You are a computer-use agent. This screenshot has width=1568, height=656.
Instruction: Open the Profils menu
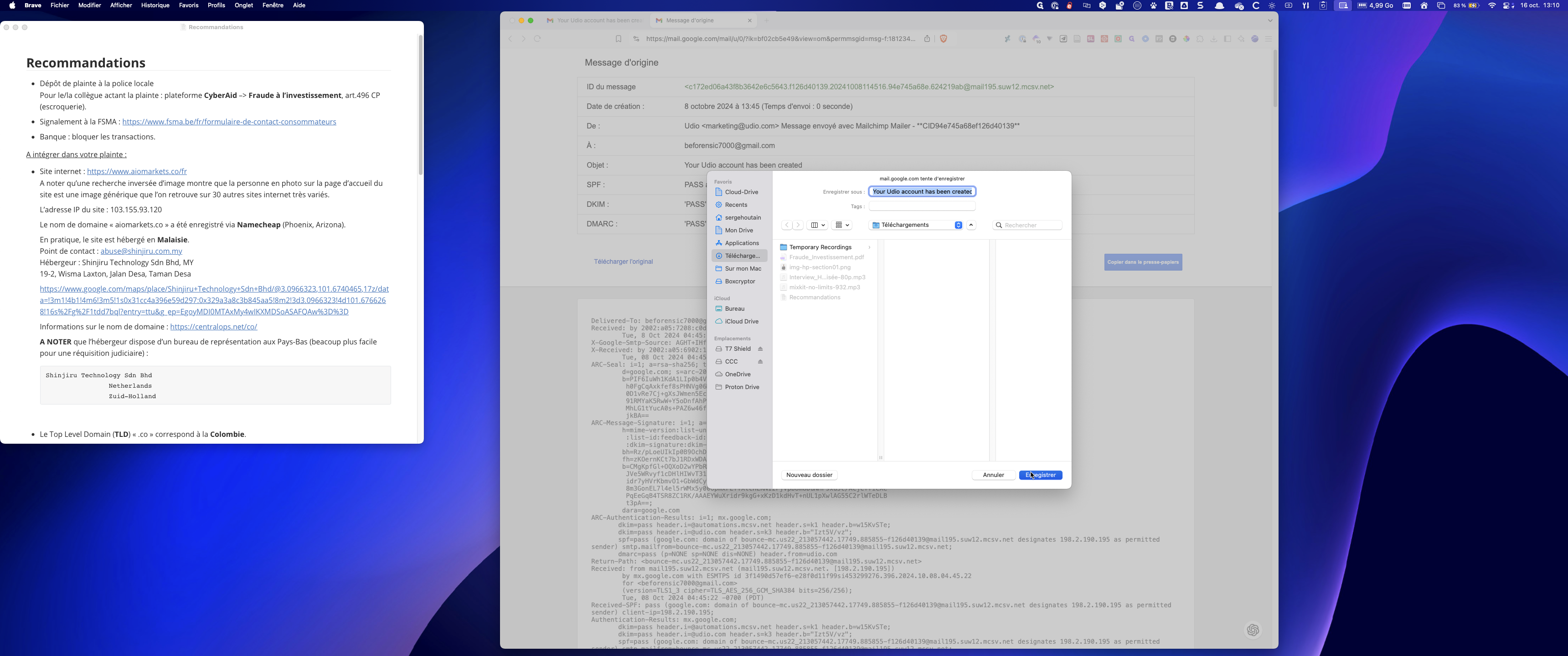pos(216,5)
